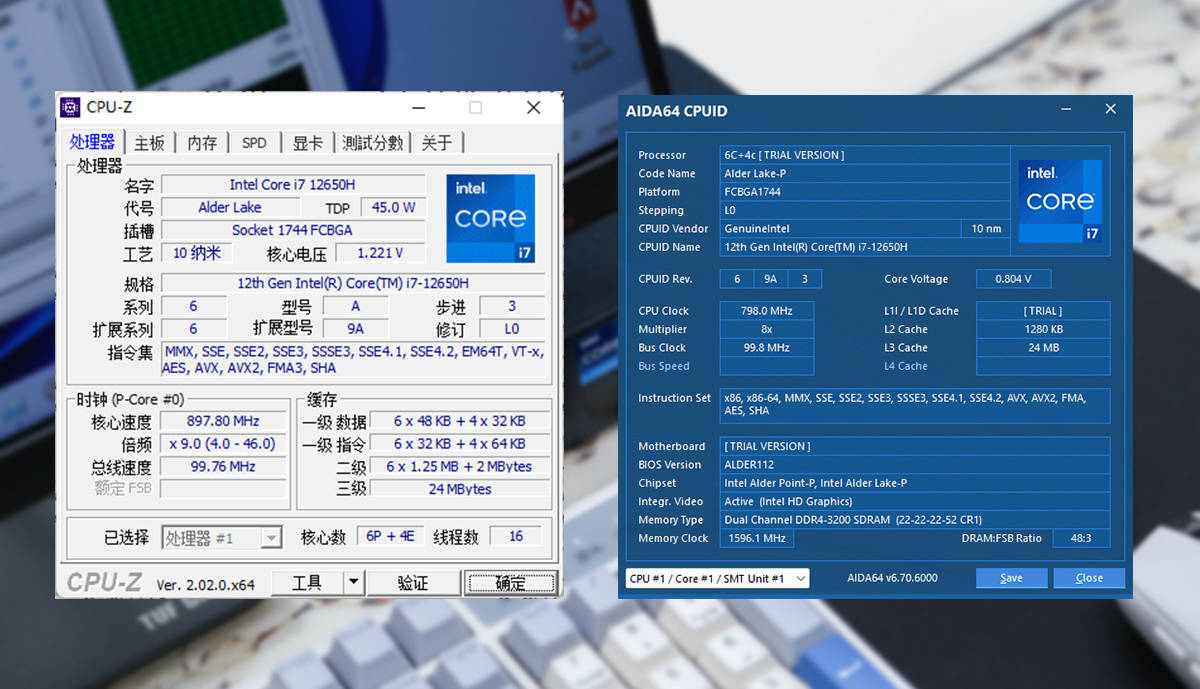Open the 显卡 tab
This screenshot has height=689, width=1200.
coord(307,143)
